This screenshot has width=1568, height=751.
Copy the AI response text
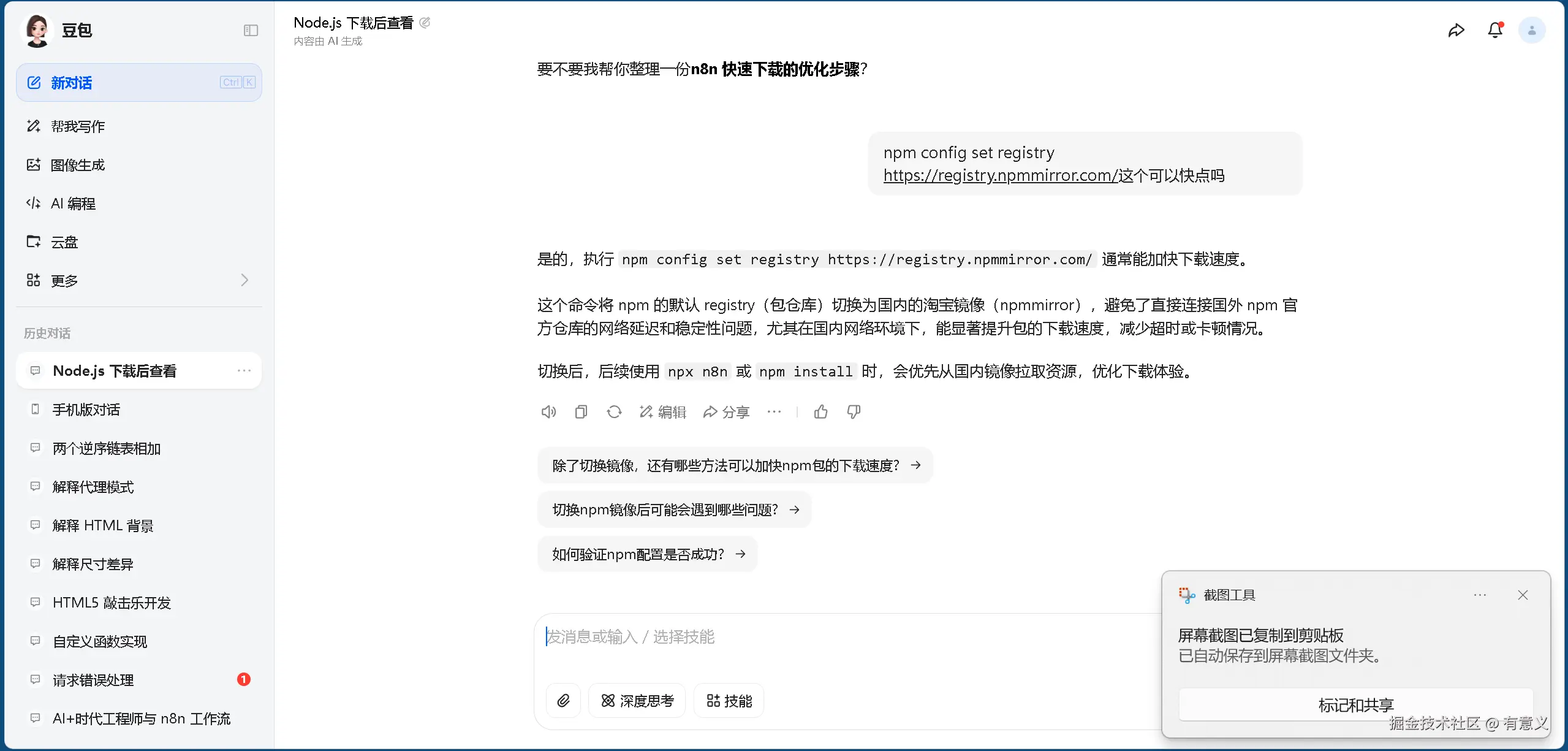581,412
